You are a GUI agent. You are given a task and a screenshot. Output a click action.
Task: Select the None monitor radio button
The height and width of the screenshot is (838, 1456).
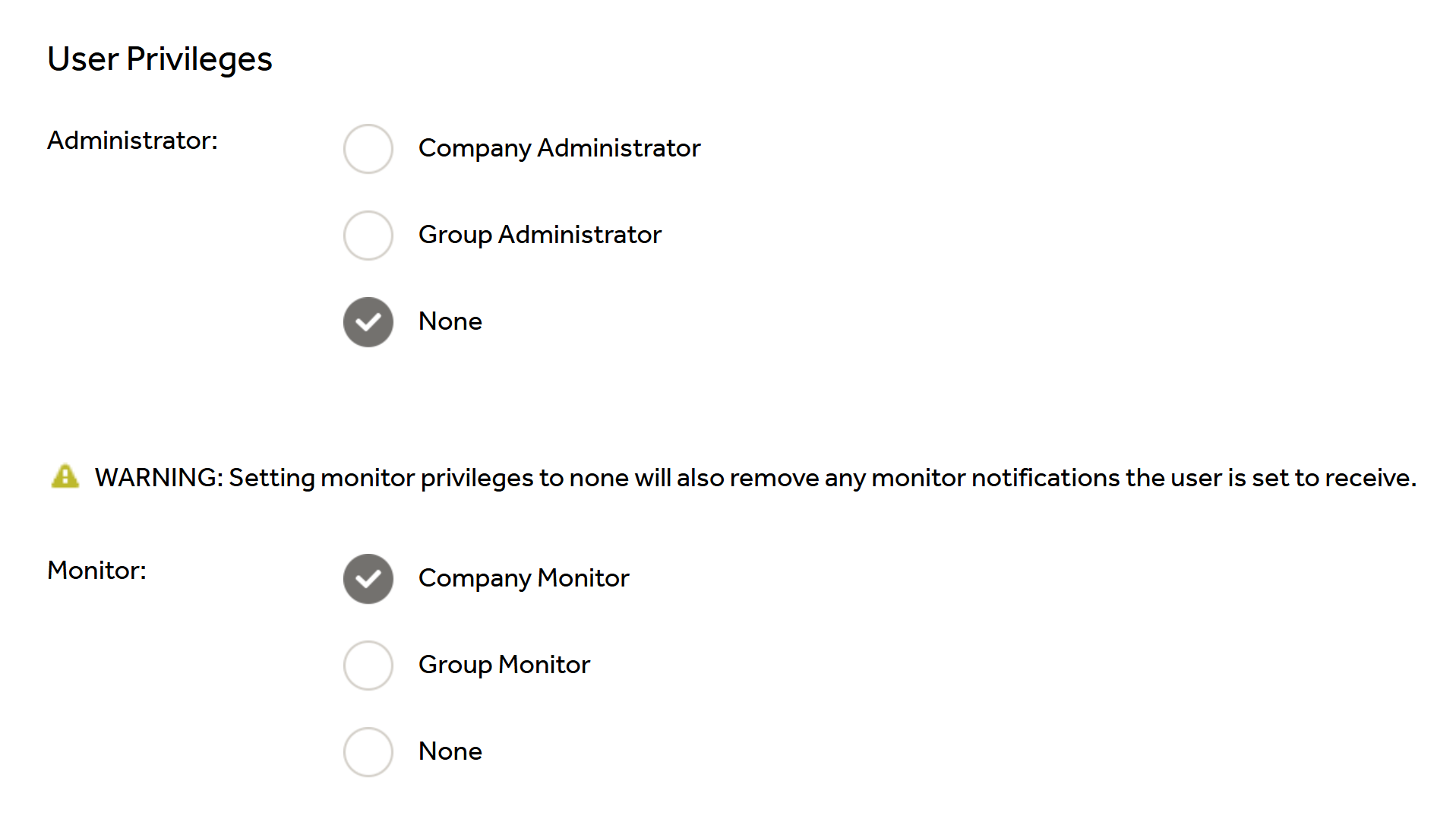coord(368,752)
